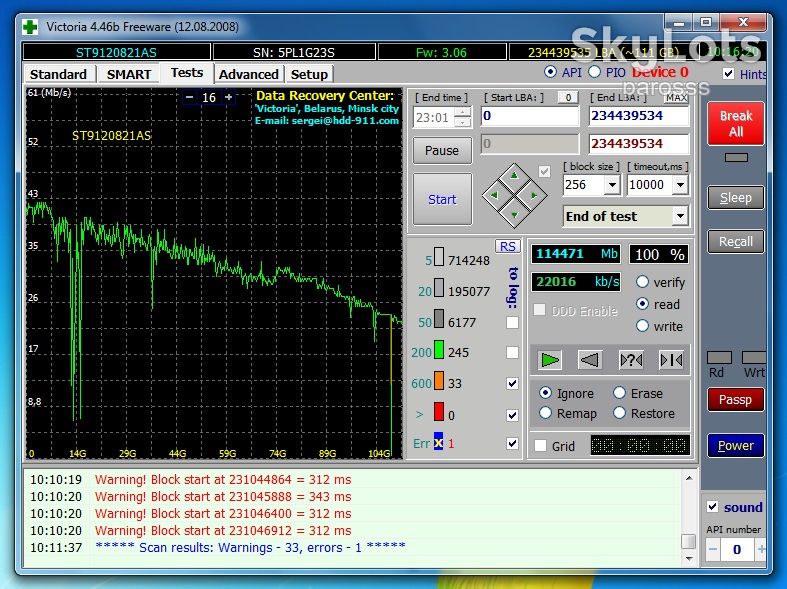Click the blue Power button
Screen dimensions: 787x589
(x=736, y=446)
